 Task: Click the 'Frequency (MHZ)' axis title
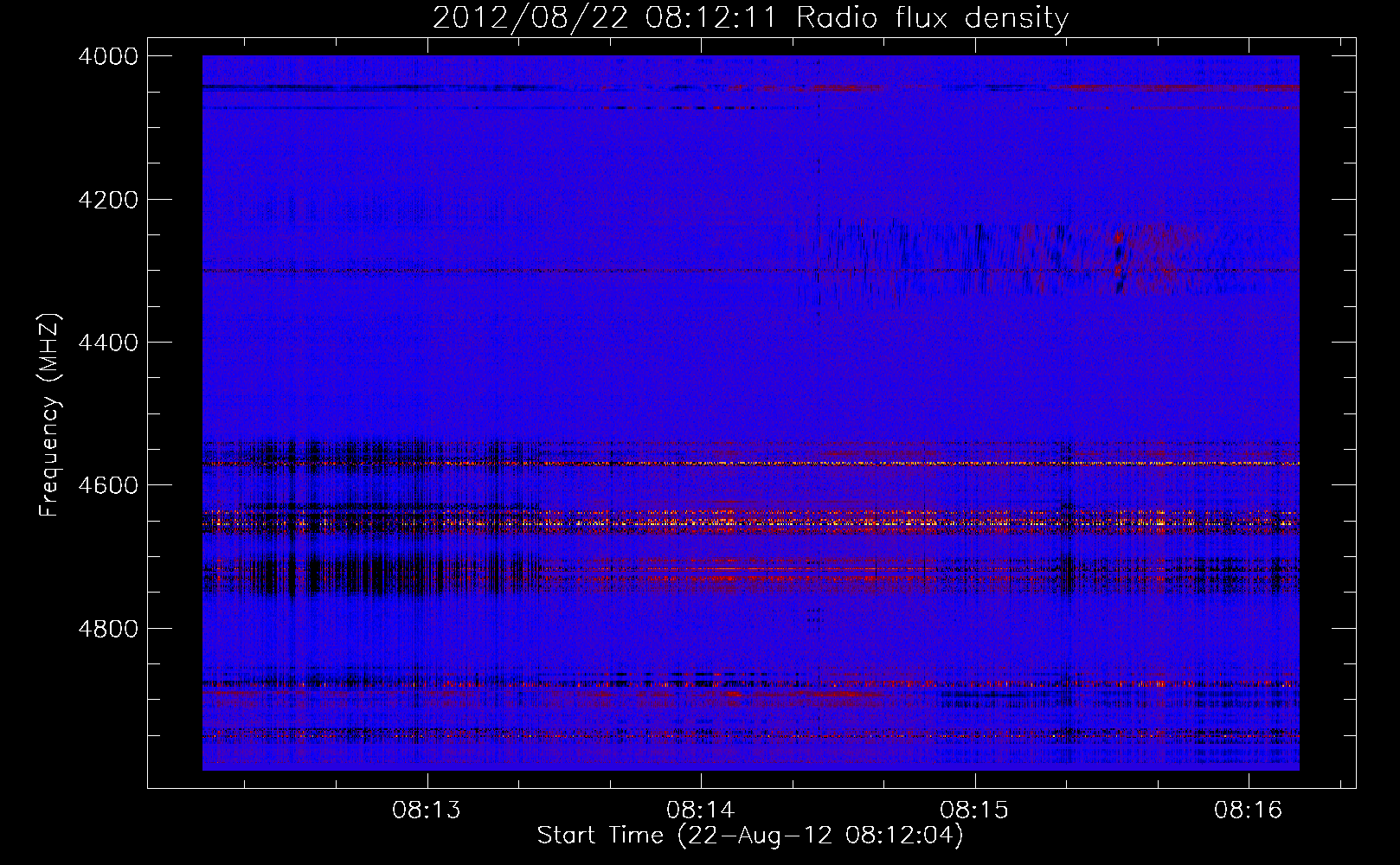(x=49, y=414)
